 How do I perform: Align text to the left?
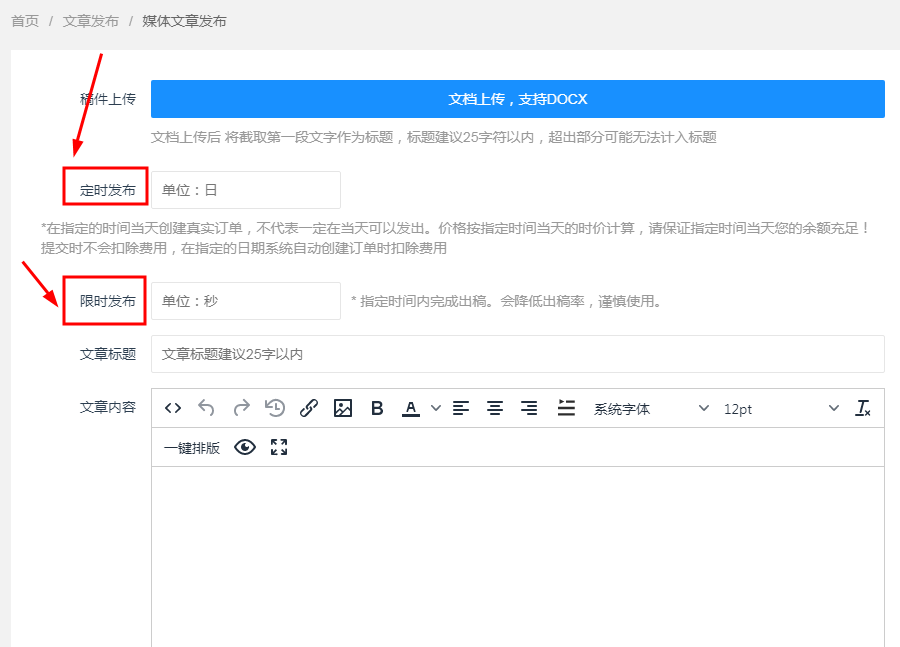pyautogui.click(x=461, y=408)
